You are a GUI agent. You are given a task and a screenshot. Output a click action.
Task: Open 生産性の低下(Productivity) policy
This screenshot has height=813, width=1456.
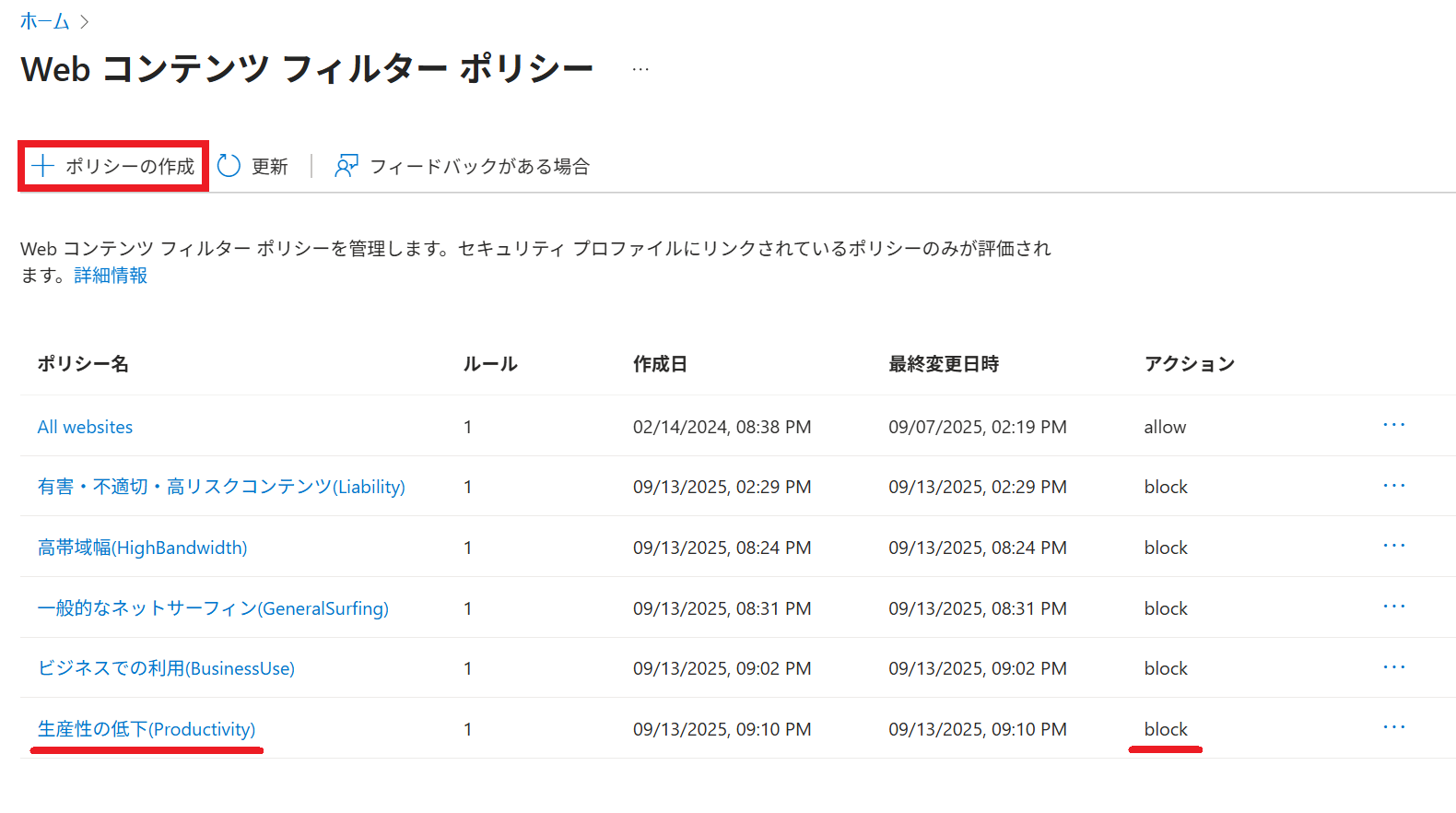(x=147, y=729)
